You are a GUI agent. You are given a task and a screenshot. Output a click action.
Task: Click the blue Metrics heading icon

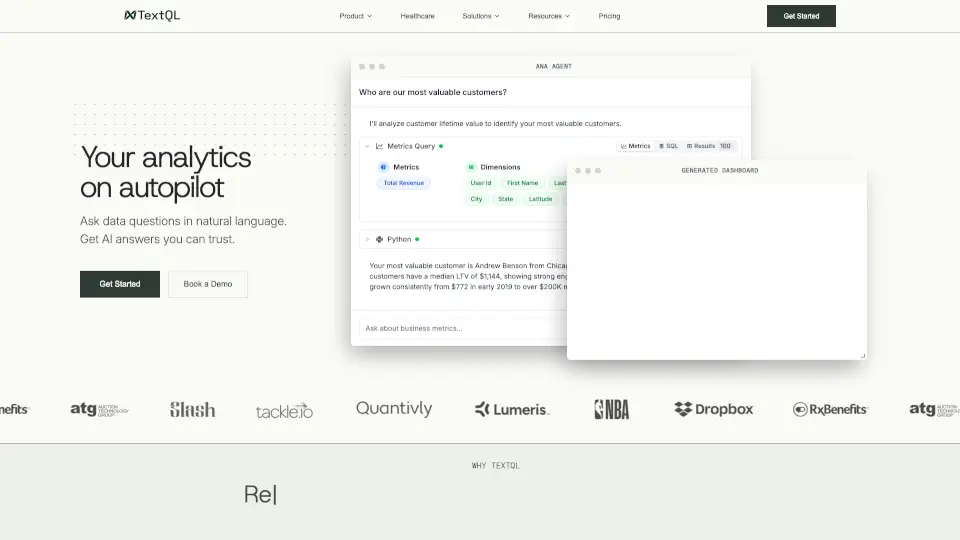point(383,167)
